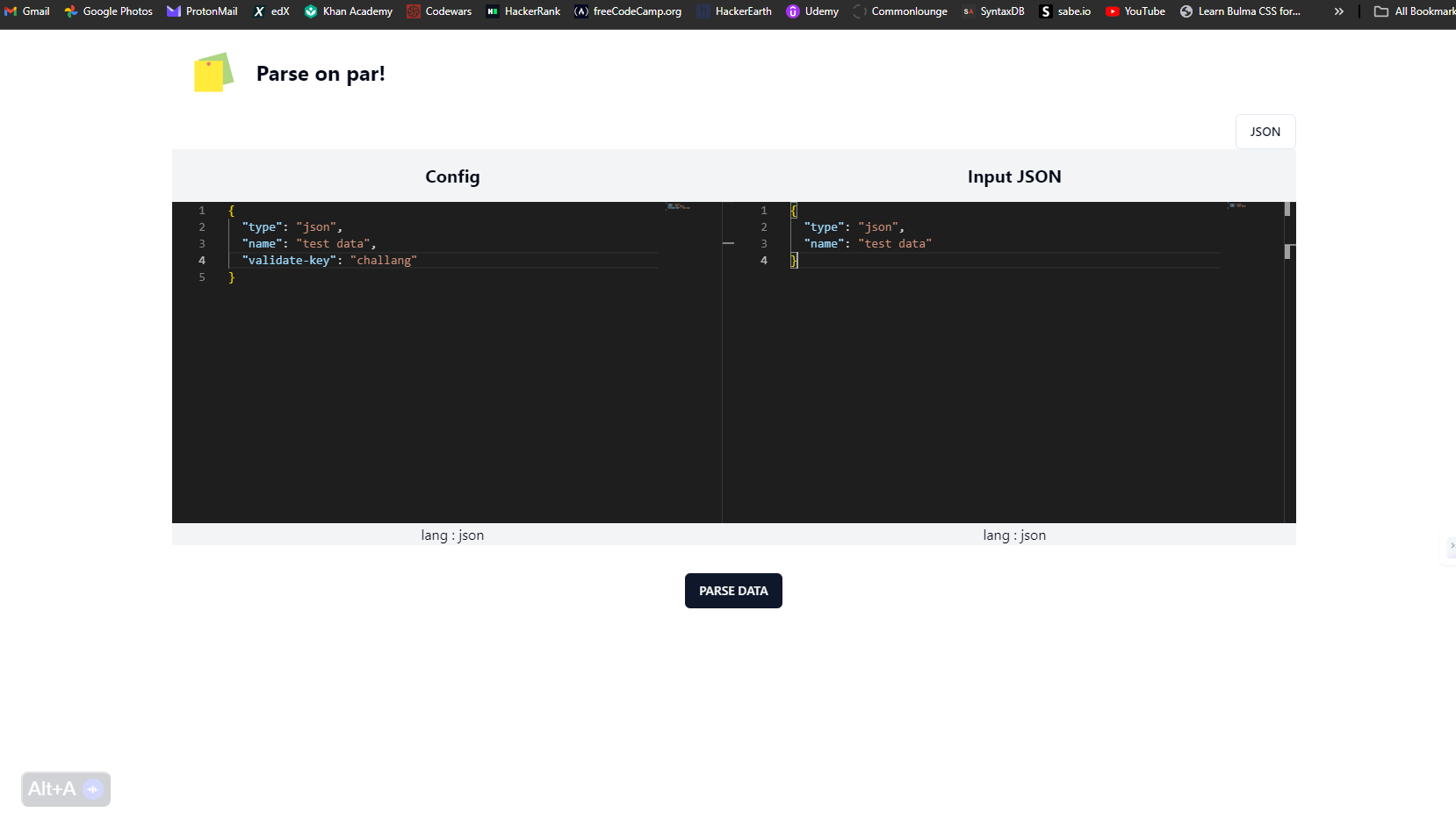Click the Input JSON editor minimap

pyautogui.click(x=1238, y=205)
